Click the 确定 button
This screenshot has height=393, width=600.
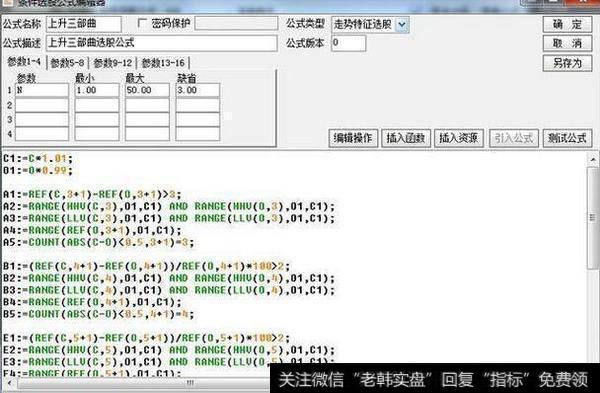(x=567, y=24)
